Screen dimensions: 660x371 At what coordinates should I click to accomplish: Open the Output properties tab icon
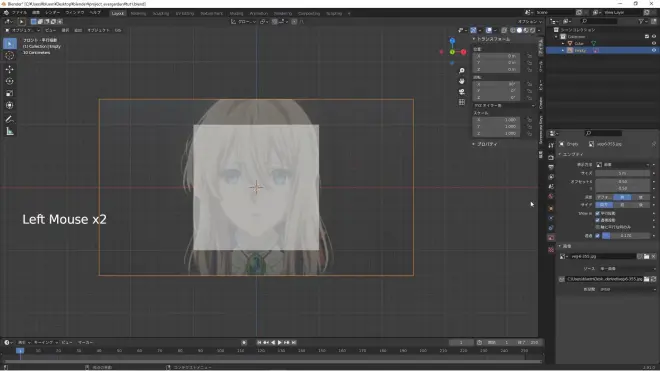click(x=551, y=167)
